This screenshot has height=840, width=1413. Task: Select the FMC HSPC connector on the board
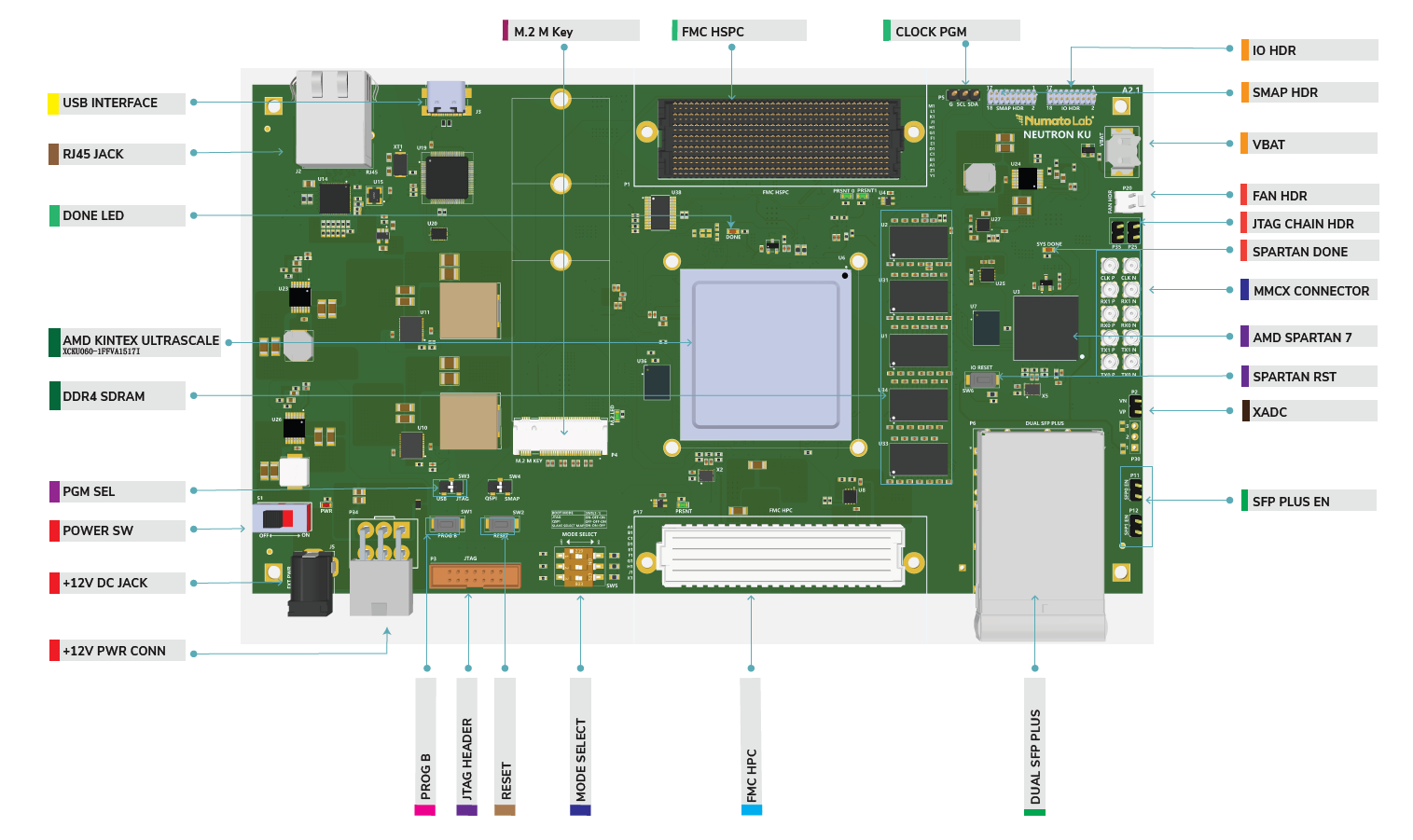pos(779,139)
